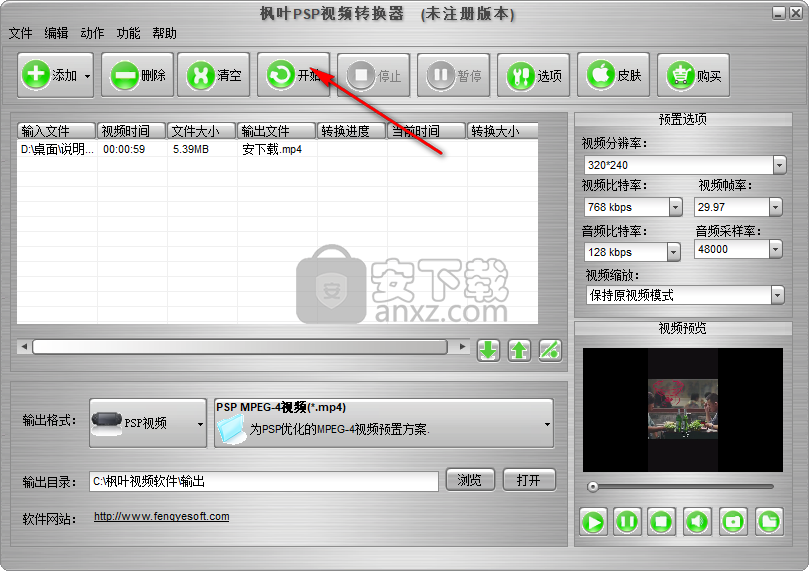Click the 打开 (Open) button

(529, 480)
